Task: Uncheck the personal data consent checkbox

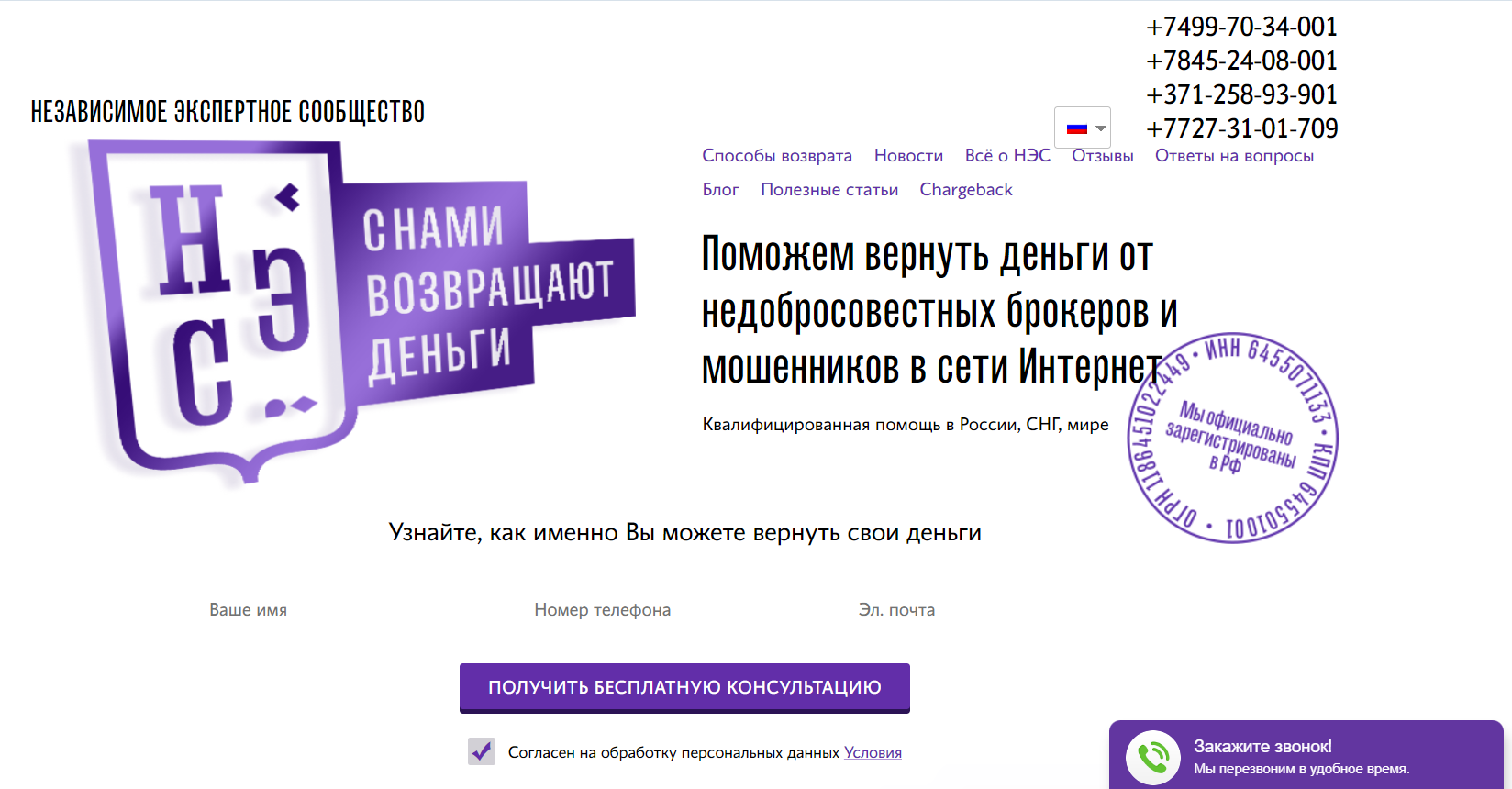Action: click(482, 751)
